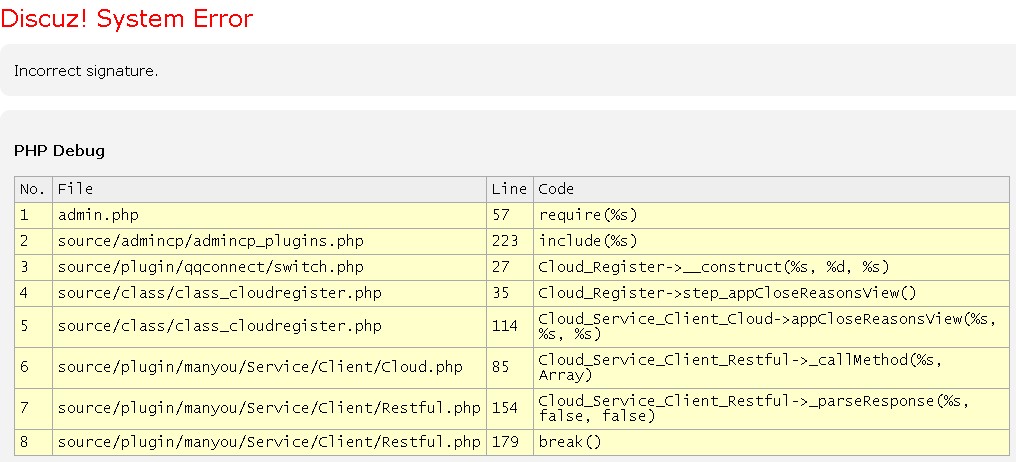Click line number 35 cell
This screenshot has width=1016, height=462.
[x=500, y=293]
